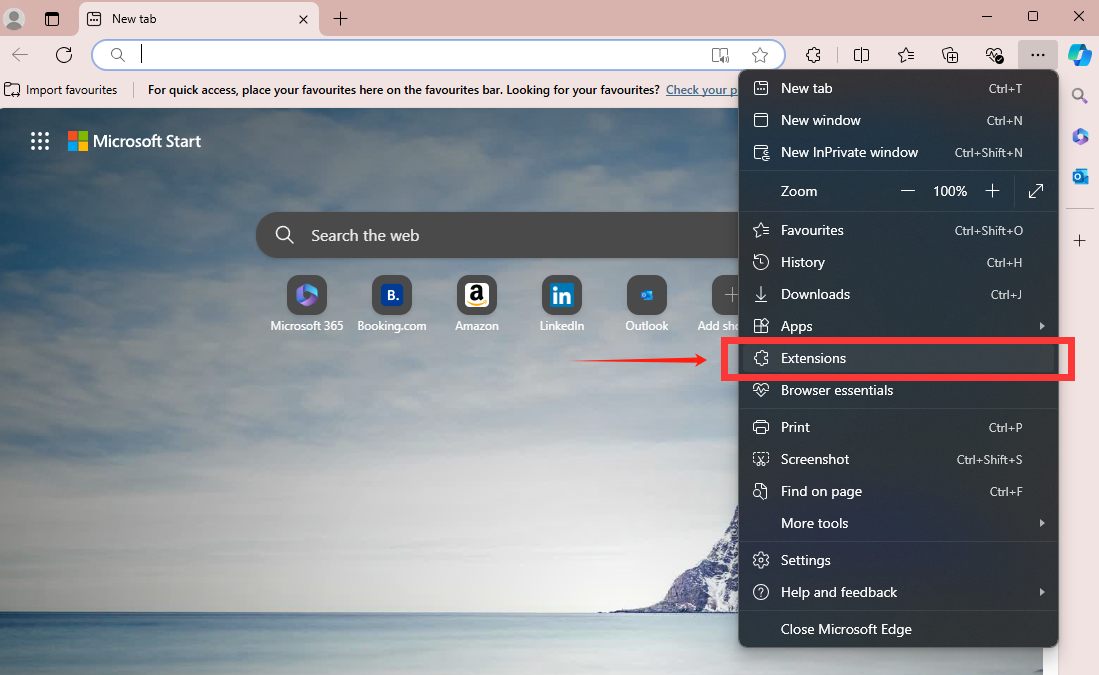Open the apps grid launcher
The image size is (1099, 675).
click(x=40, y=141)
